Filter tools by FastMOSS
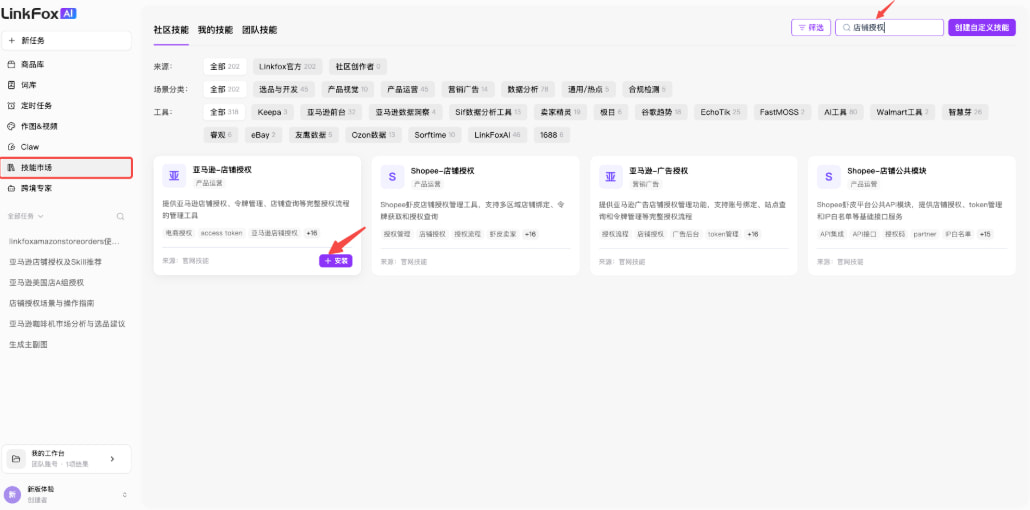The image size is (1030, 510). [782, 112]
